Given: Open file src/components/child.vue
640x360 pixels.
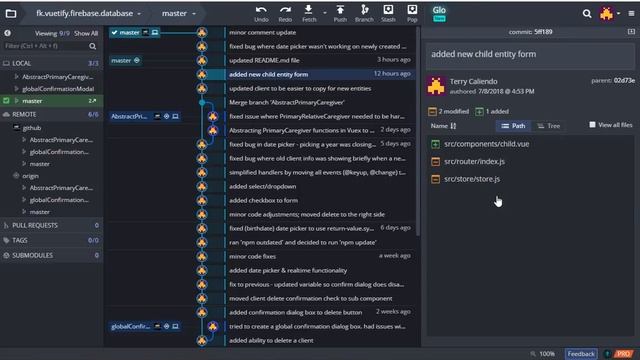Looking at the screenshot, I should click(487, 144).
